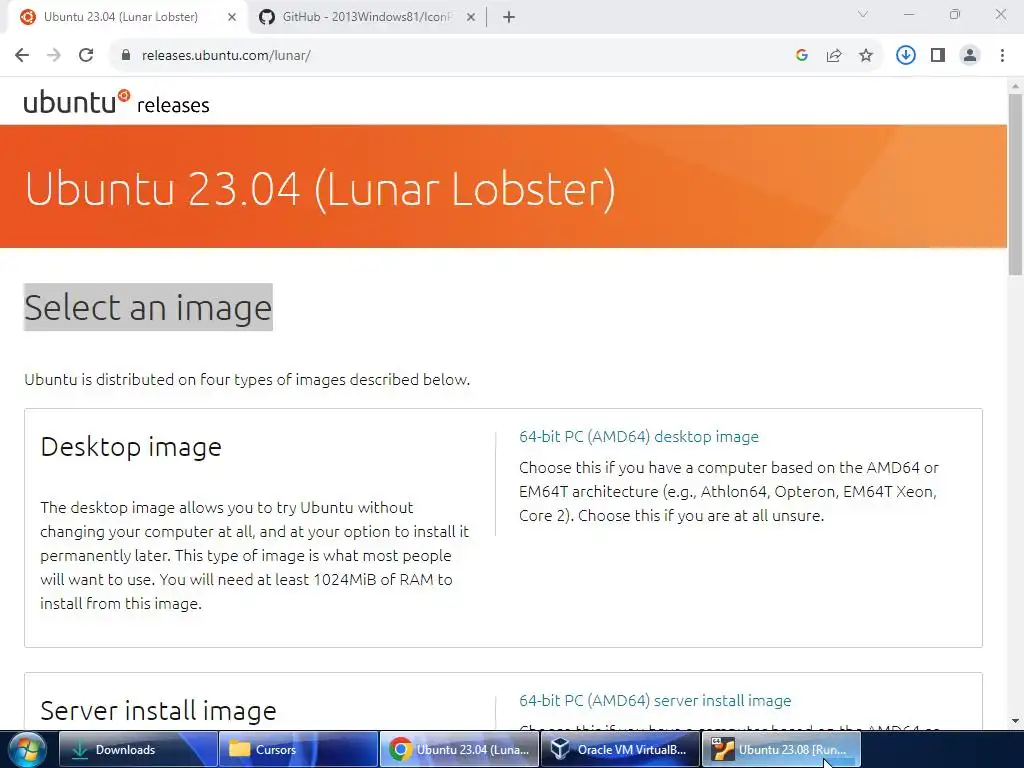Click the forward navigation arrow

pos(54,56)
